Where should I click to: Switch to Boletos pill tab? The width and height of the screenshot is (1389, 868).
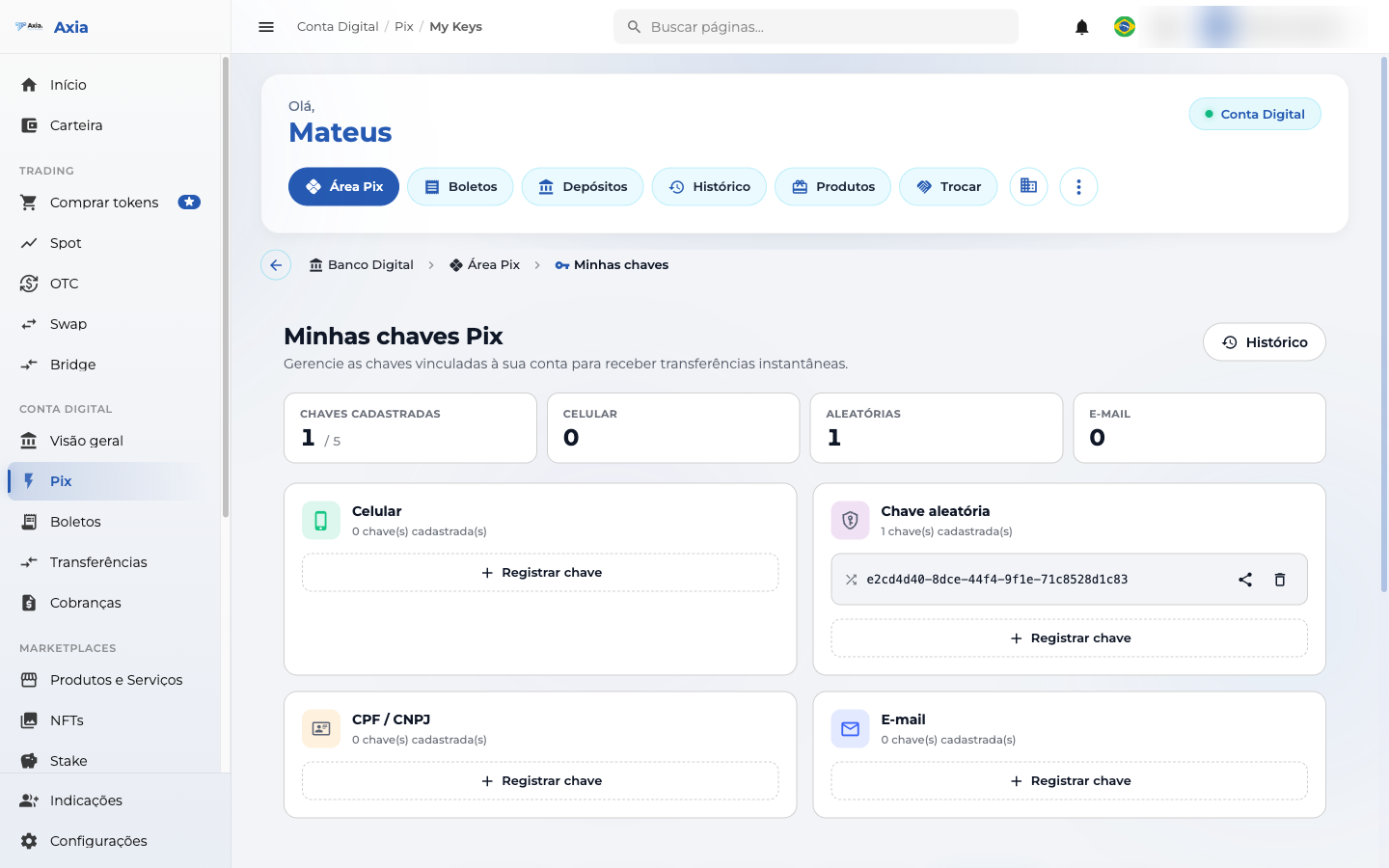point(460,187)
